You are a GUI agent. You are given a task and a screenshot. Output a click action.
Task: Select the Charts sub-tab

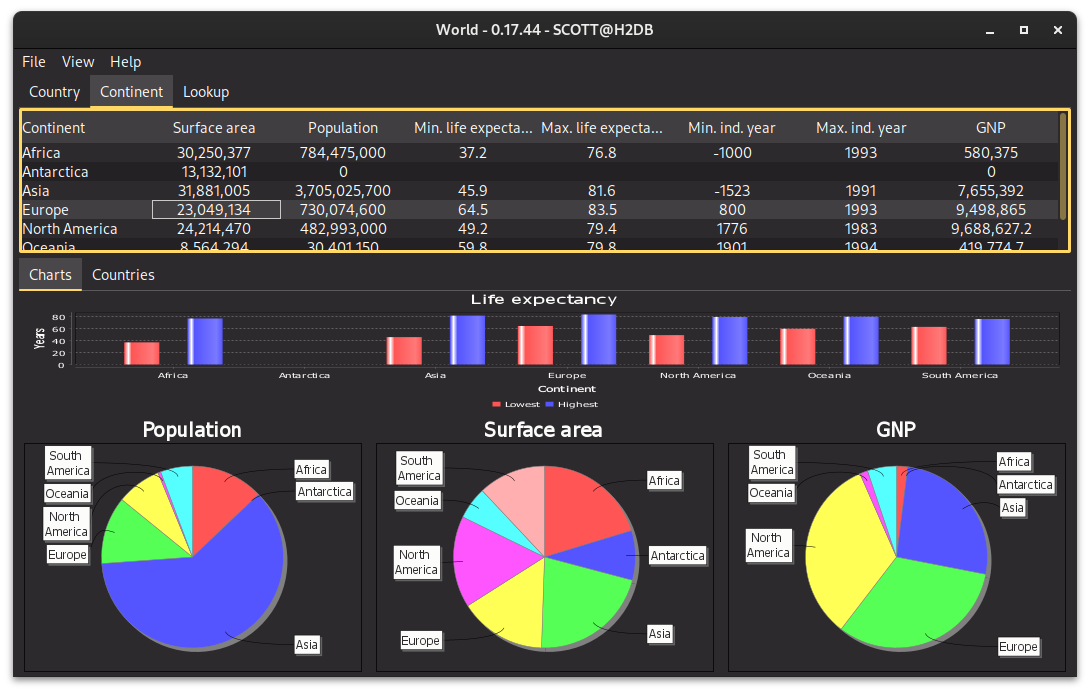50,275
